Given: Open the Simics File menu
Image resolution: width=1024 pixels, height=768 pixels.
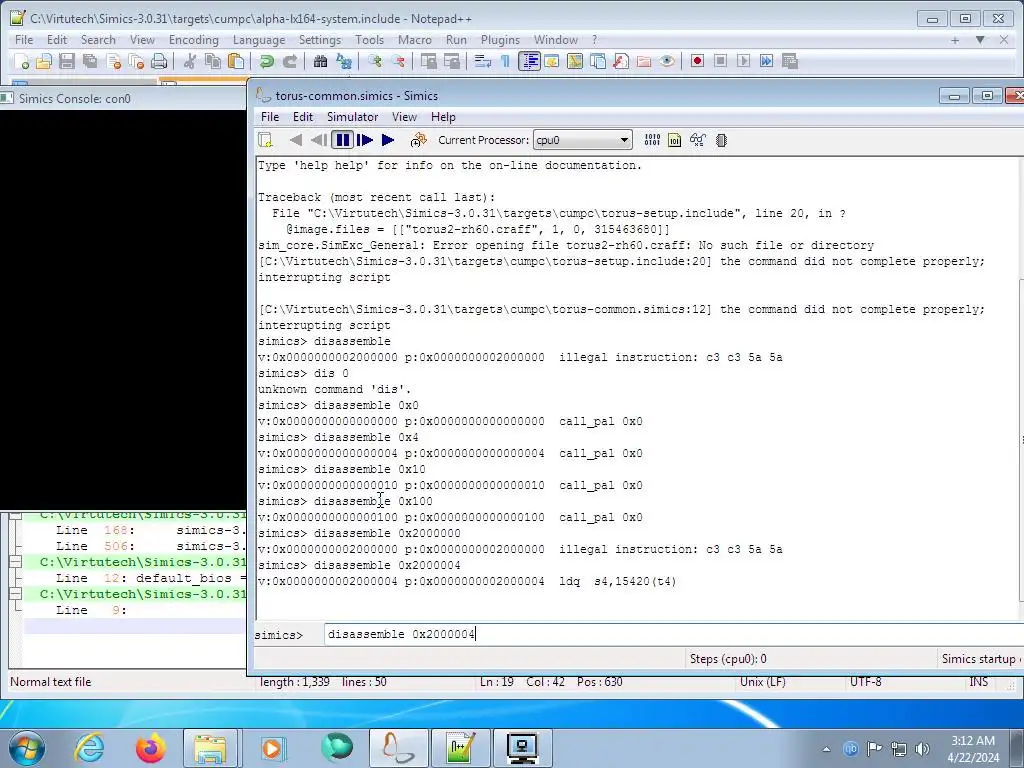Looking at the screenshot, I should tap(270, 117).
